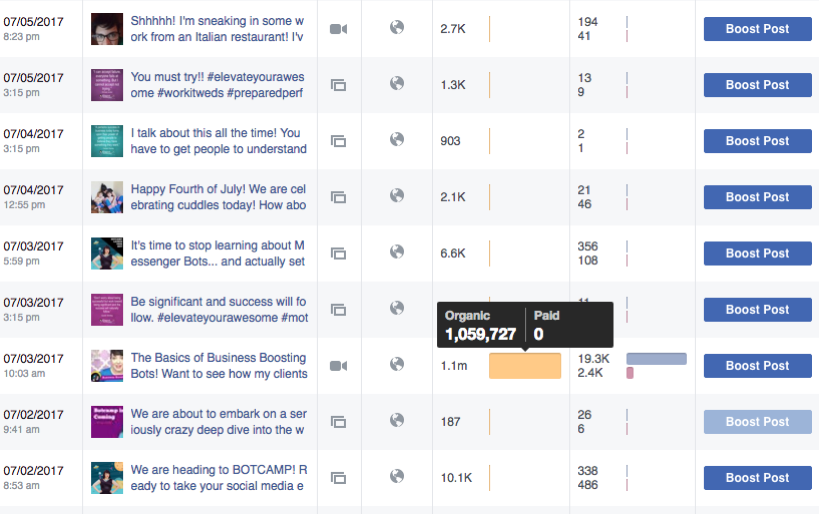Click blue engagement bar showing 19.3K
This screenshot has width=819, height=514.
(657, 359)
